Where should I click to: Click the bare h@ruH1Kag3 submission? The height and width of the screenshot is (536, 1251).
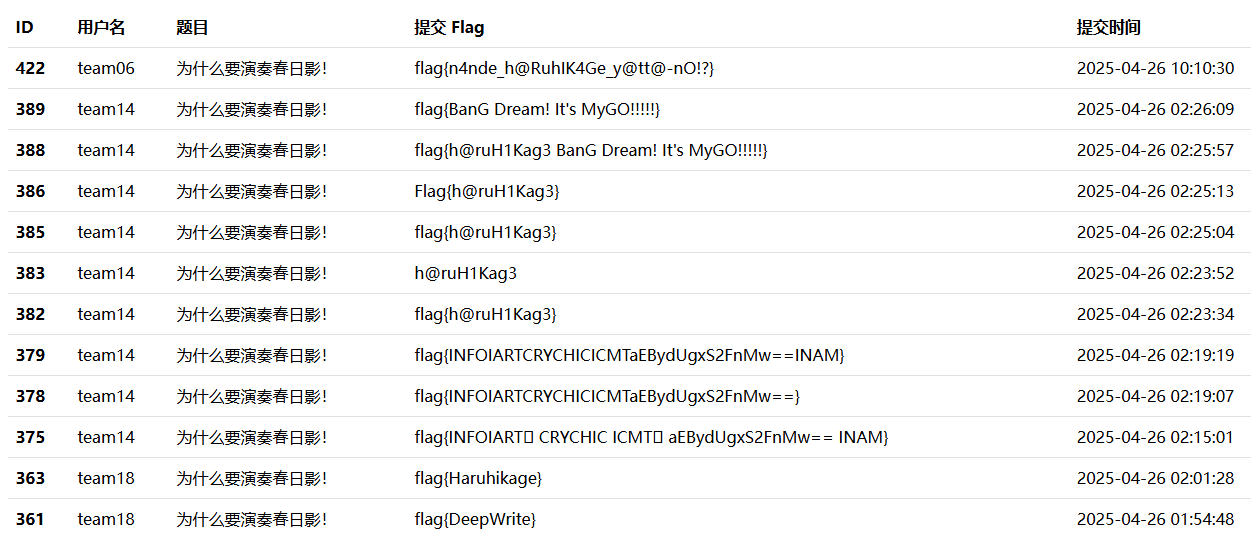[466, 274]
